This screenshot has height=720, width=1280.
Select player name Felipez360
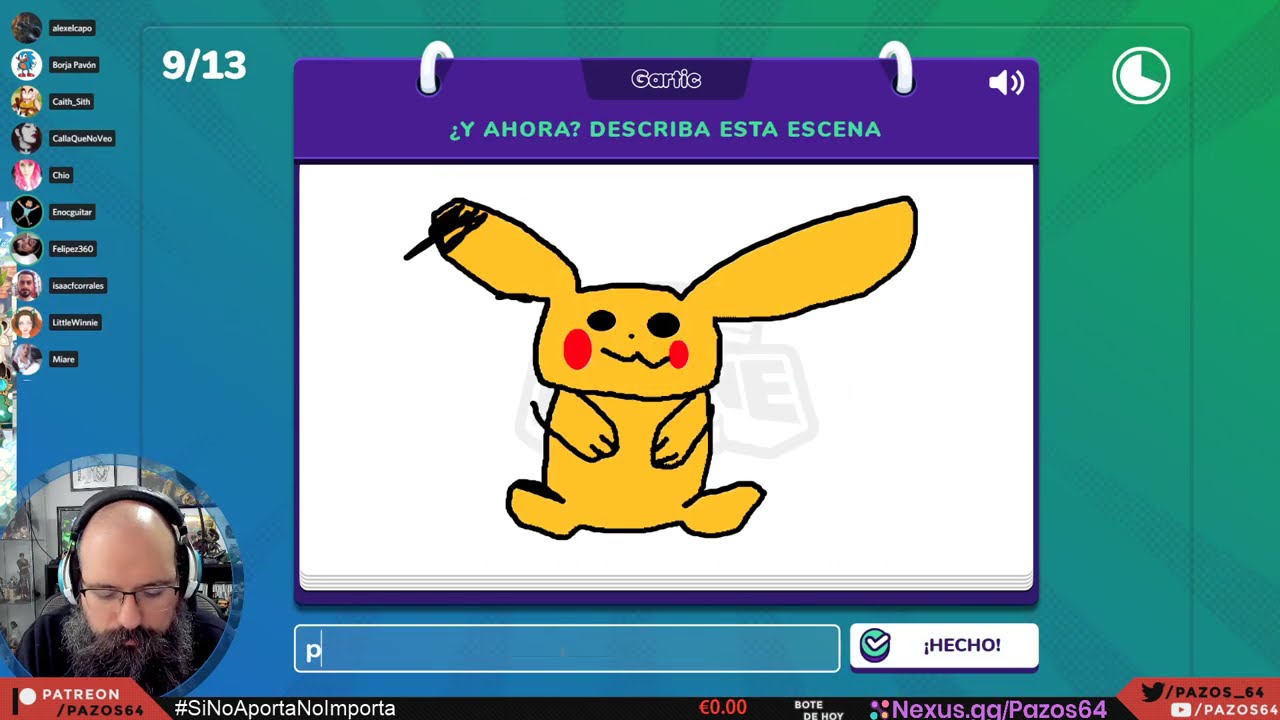pos(73,249)
